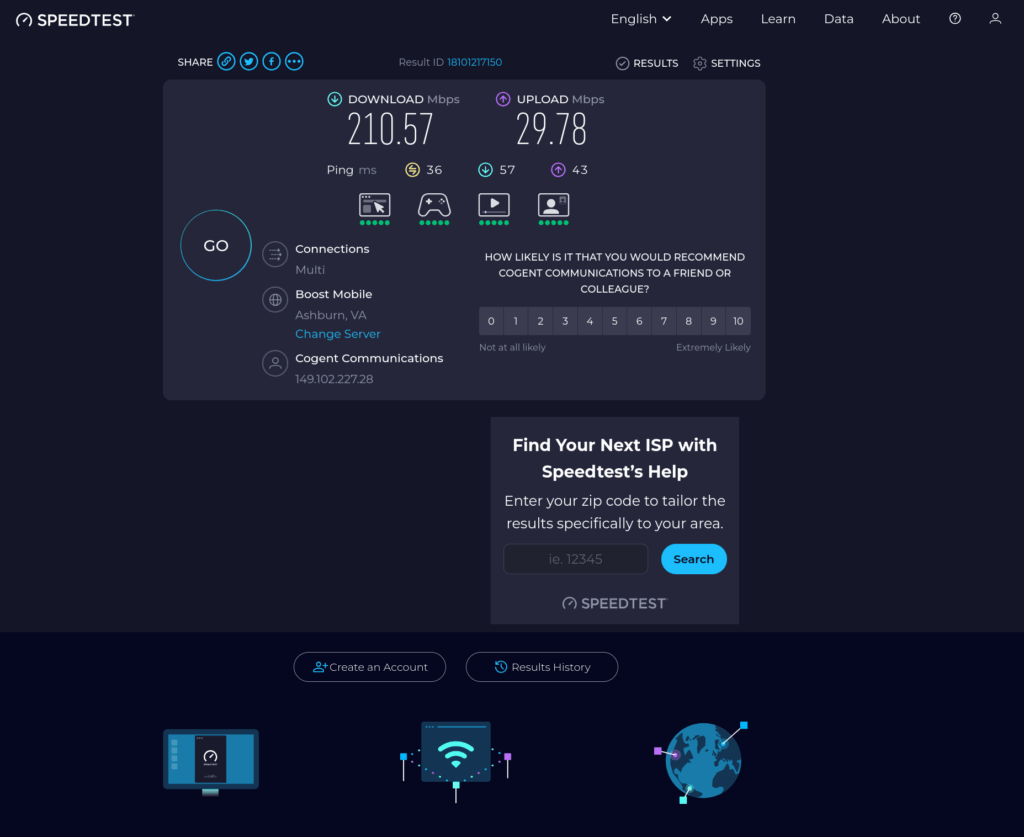Image resolution: width=1024 pixels, height=837 pixels.
Task: Click the Connections arrows icon
Action: pyautogui.click(x=275, y=255)
